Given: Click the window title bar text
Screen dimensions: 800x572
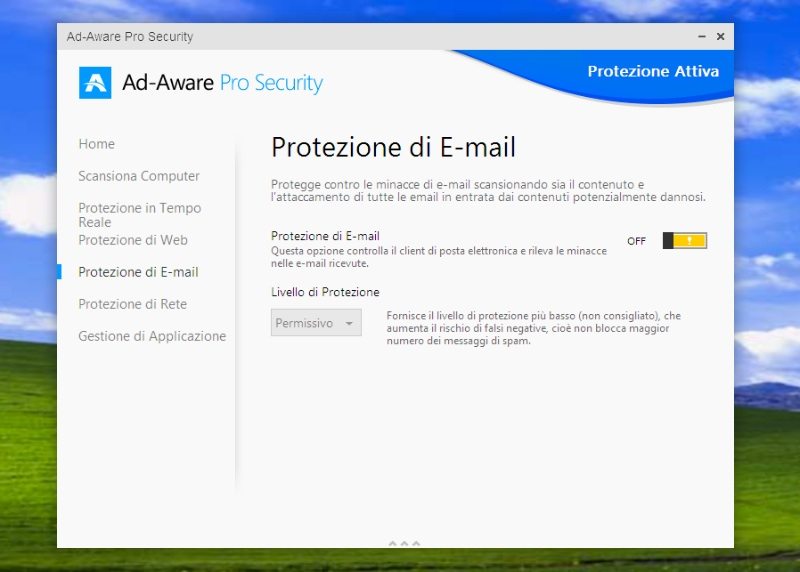Looking at the screenshot, I should [x=130, y=37].
